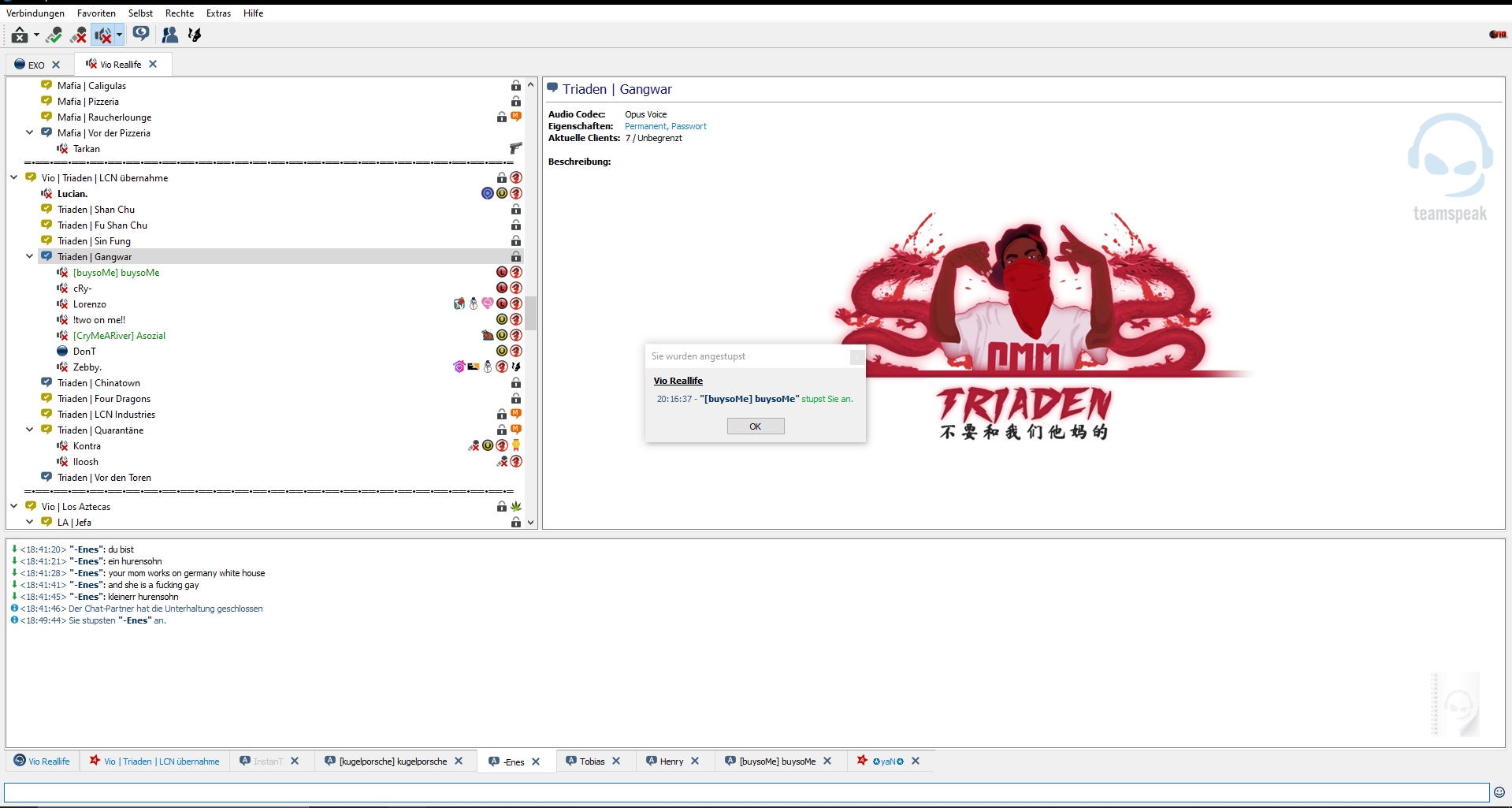Click the channel tree scroll-down arrow
Screen dimensions: 1512x808
point(531,522)
